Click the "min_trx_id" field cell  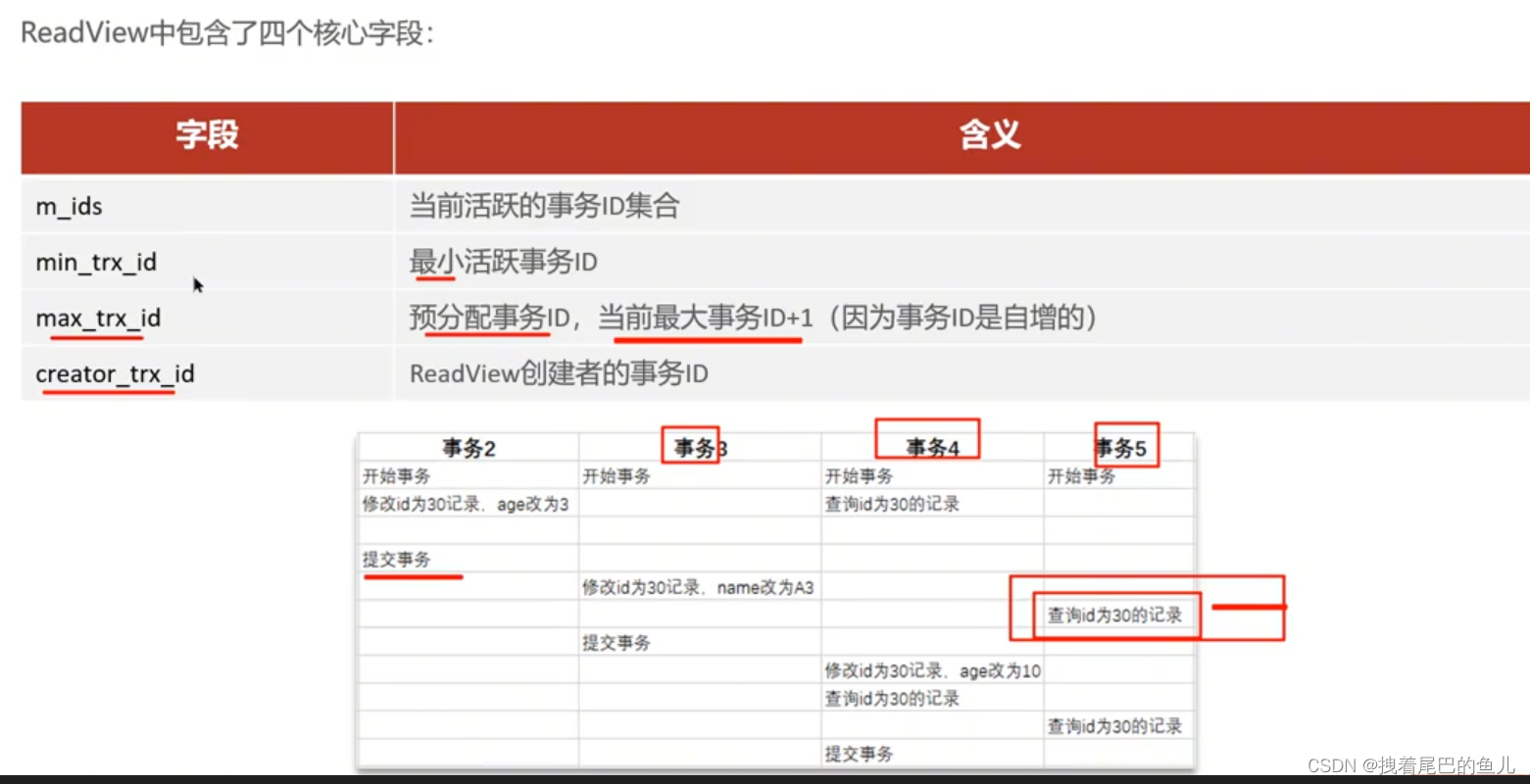(207, 263)
